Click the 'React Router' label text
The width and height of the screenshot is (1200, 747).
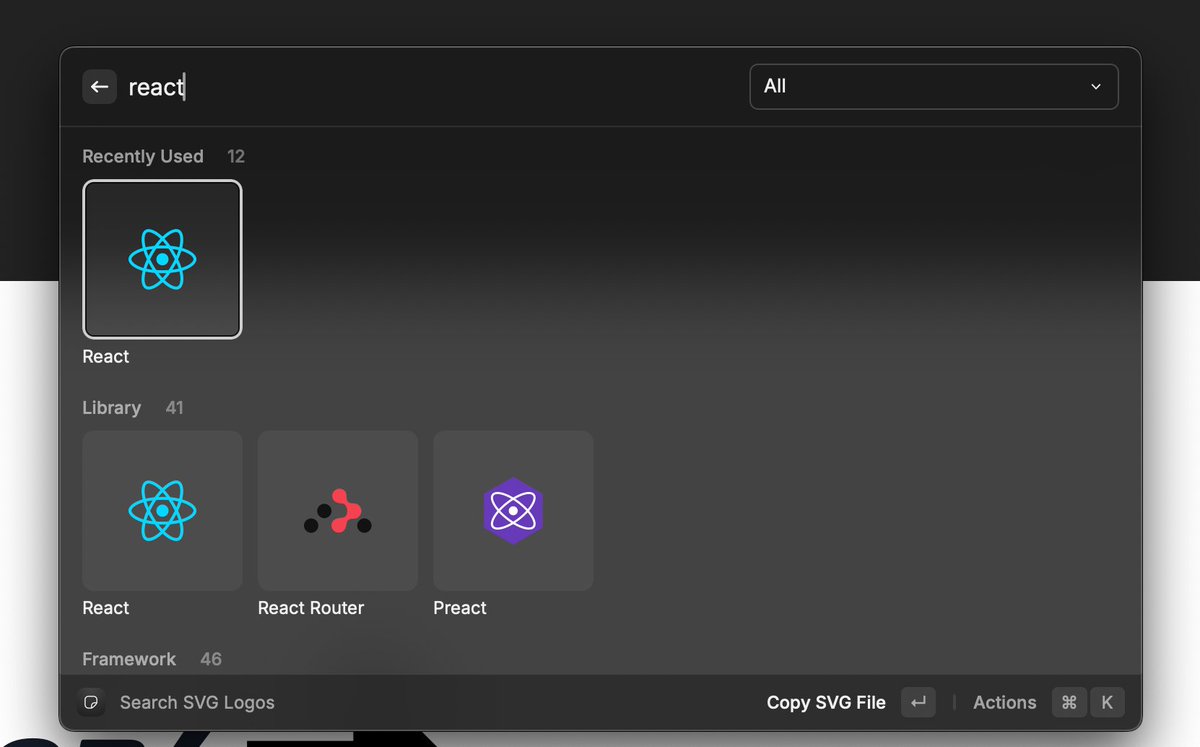(x=311, y=608)
